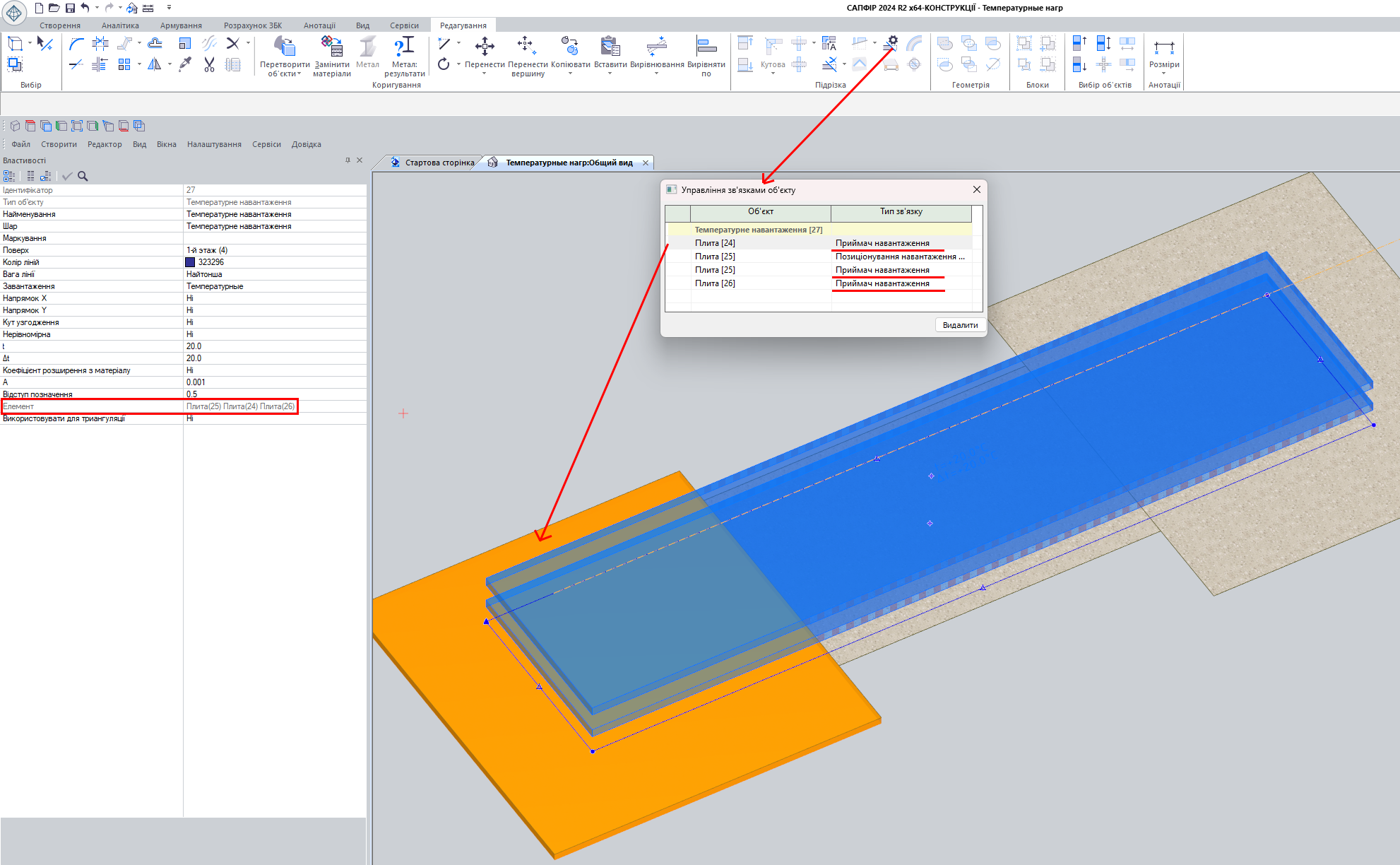
Task: Expand the Перетворити об'єкти dropdown
Action: pos(299,74)
